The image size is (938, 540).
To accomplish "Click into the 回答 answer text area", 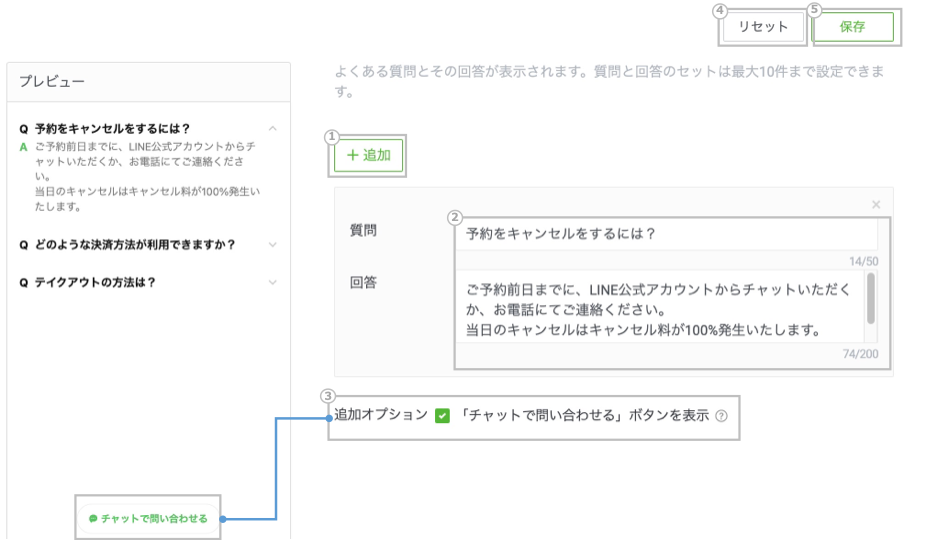I will click(655, 310).
